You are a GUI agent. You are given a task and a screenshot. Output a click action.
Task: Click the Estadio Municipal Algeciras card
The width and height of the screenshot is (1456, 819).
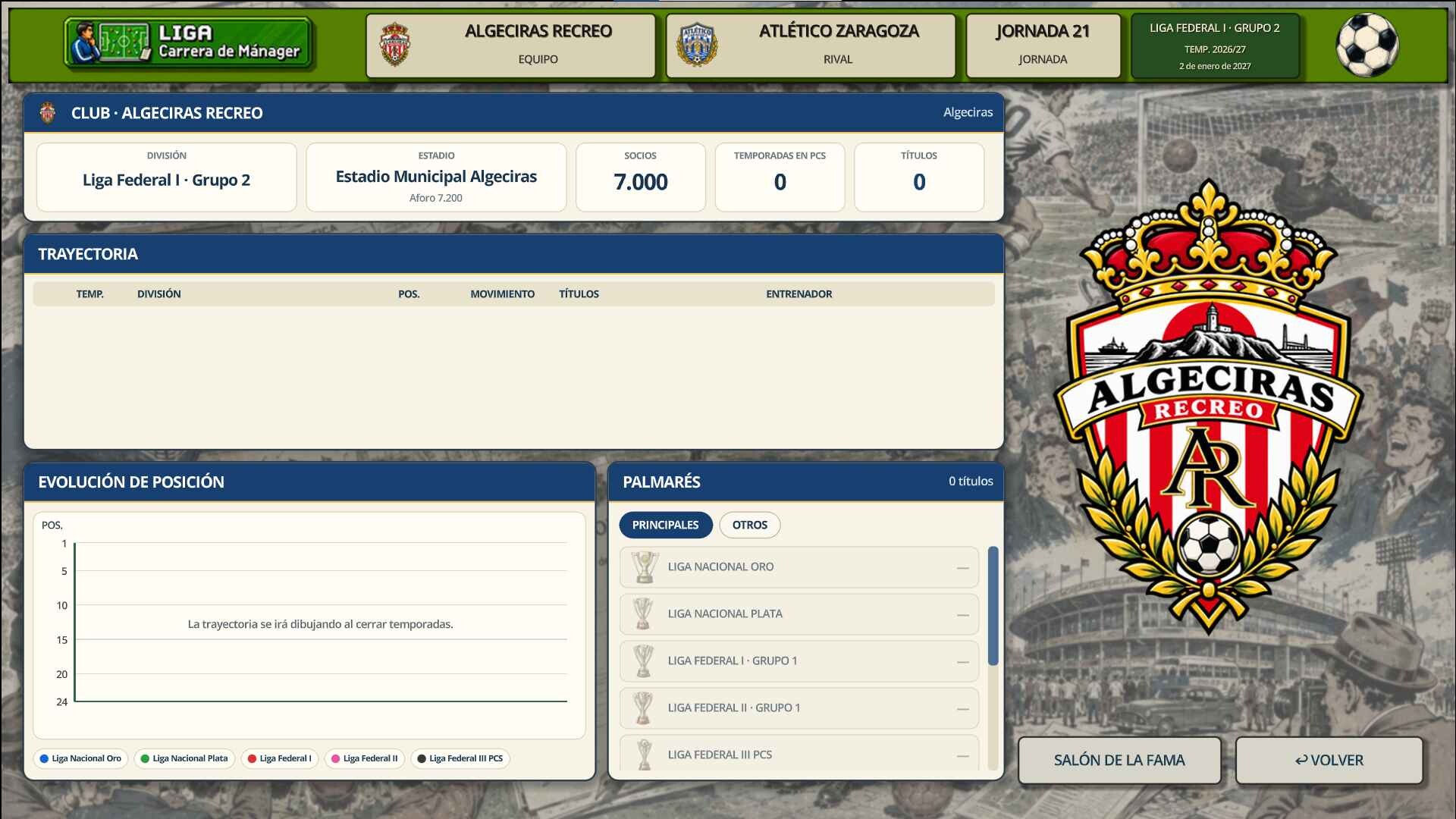click(436, 177)
